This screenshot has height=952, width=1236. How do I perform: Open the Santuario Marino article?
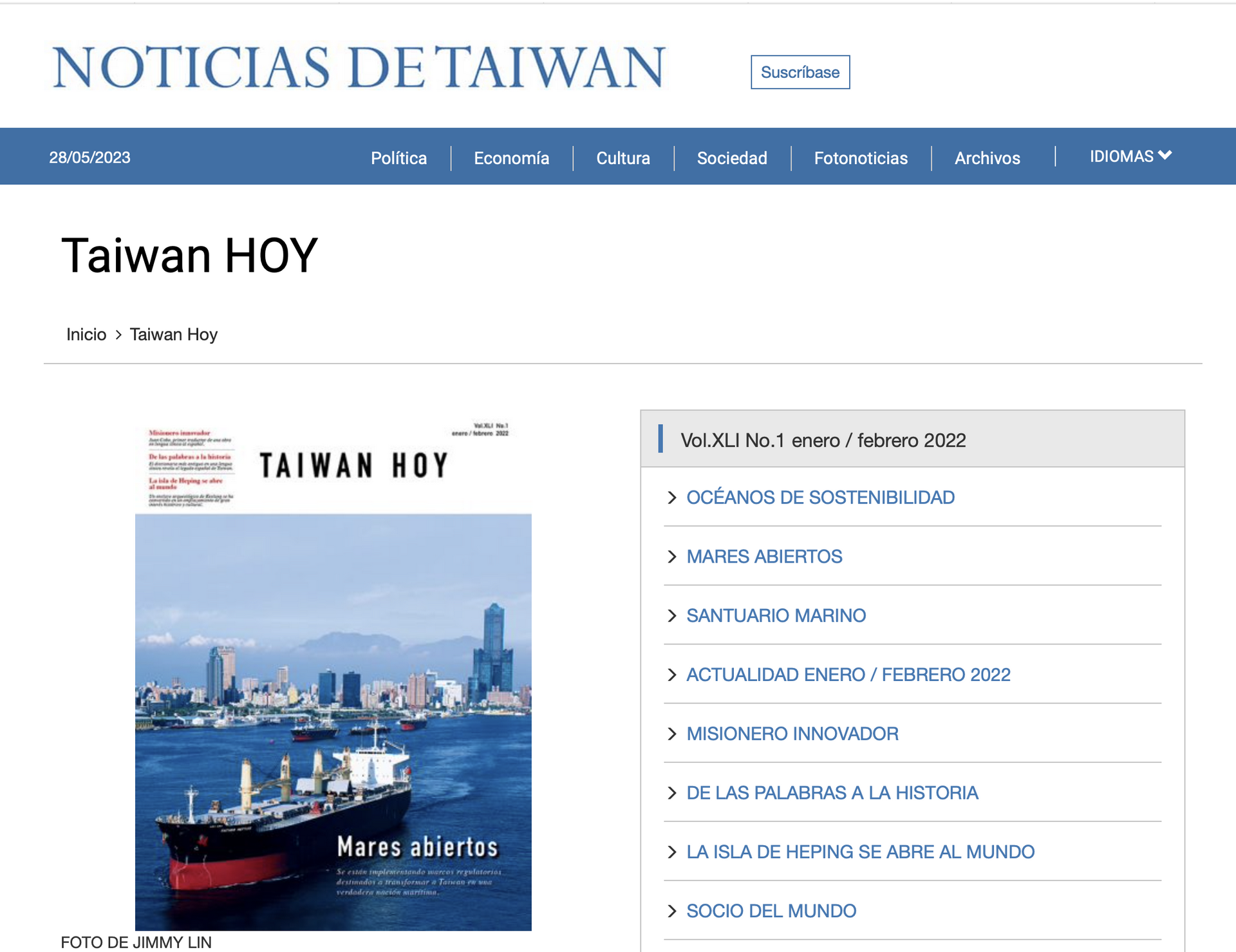pyautogui.click(x=776, y=616)
